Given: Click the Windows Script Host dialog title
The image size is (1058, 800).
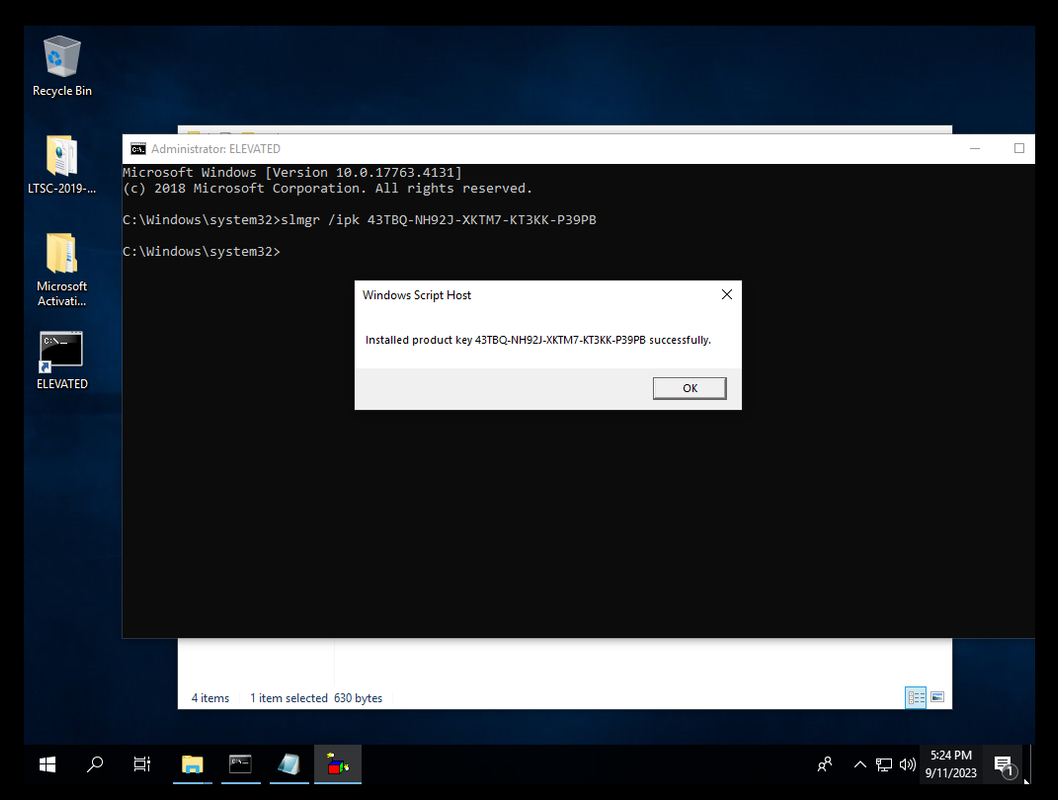Looking at the screenshot, I should click(416, 295).
